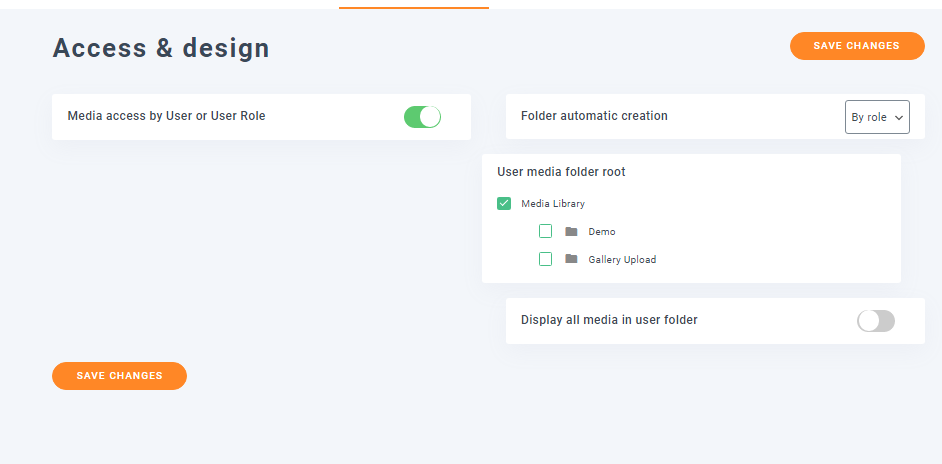The image size is (942, 464).
Task: Uncheck the Media Library checkbox
Action: (504, 203)
